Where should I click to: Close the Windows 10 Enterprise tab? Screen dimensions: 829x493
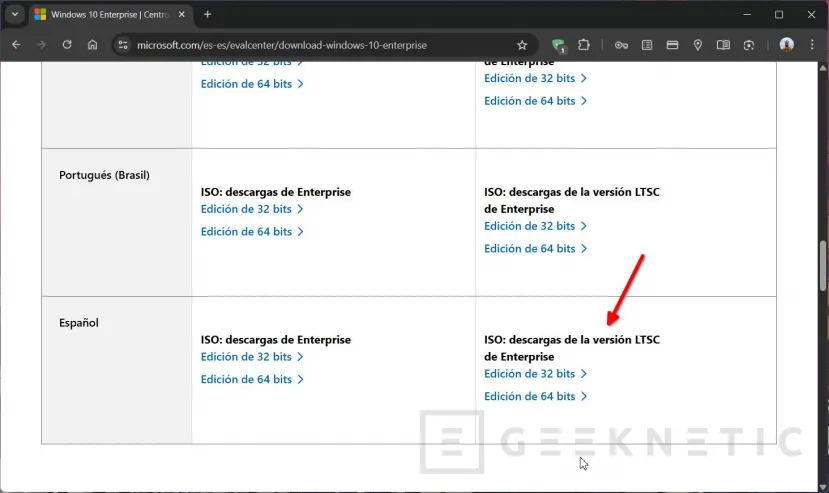(181, 14)
